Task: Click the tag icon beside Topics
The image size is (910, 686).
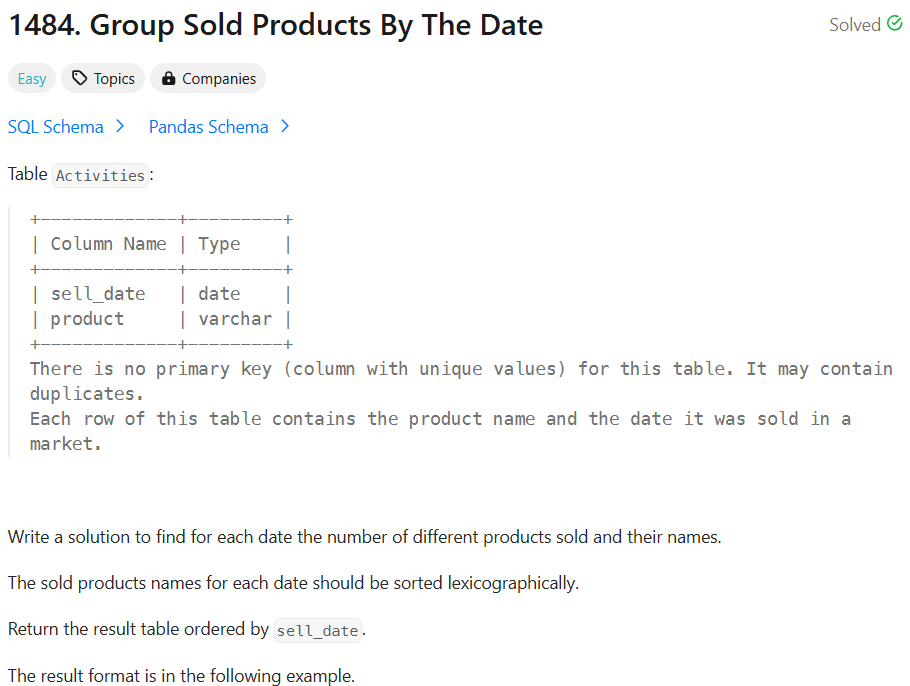Action: click(x=80, y=78)
